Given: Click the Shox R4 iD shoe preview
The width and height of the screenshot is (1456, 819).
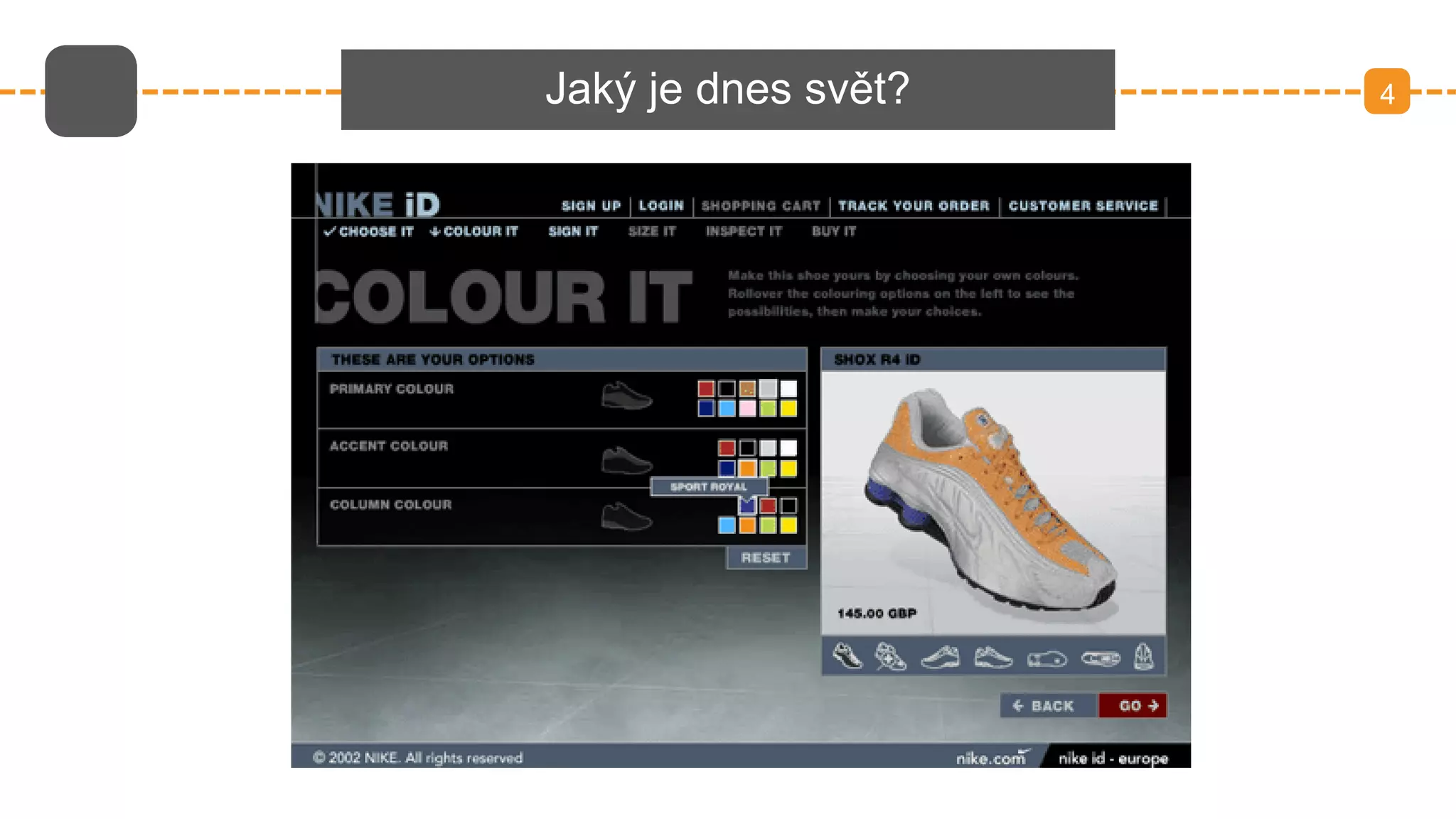Looking at the screenshot, I should point(993,502).
